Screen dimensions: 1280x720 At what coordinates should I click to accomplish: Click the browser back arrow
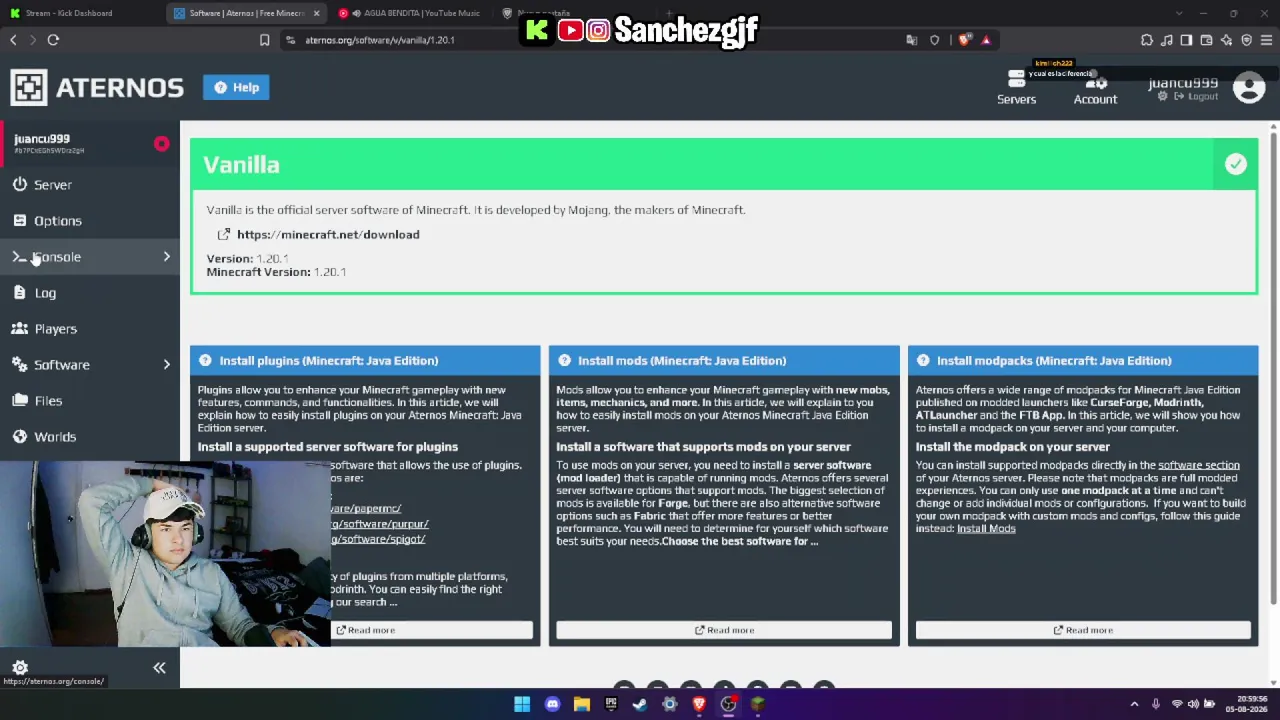(13, 40)
